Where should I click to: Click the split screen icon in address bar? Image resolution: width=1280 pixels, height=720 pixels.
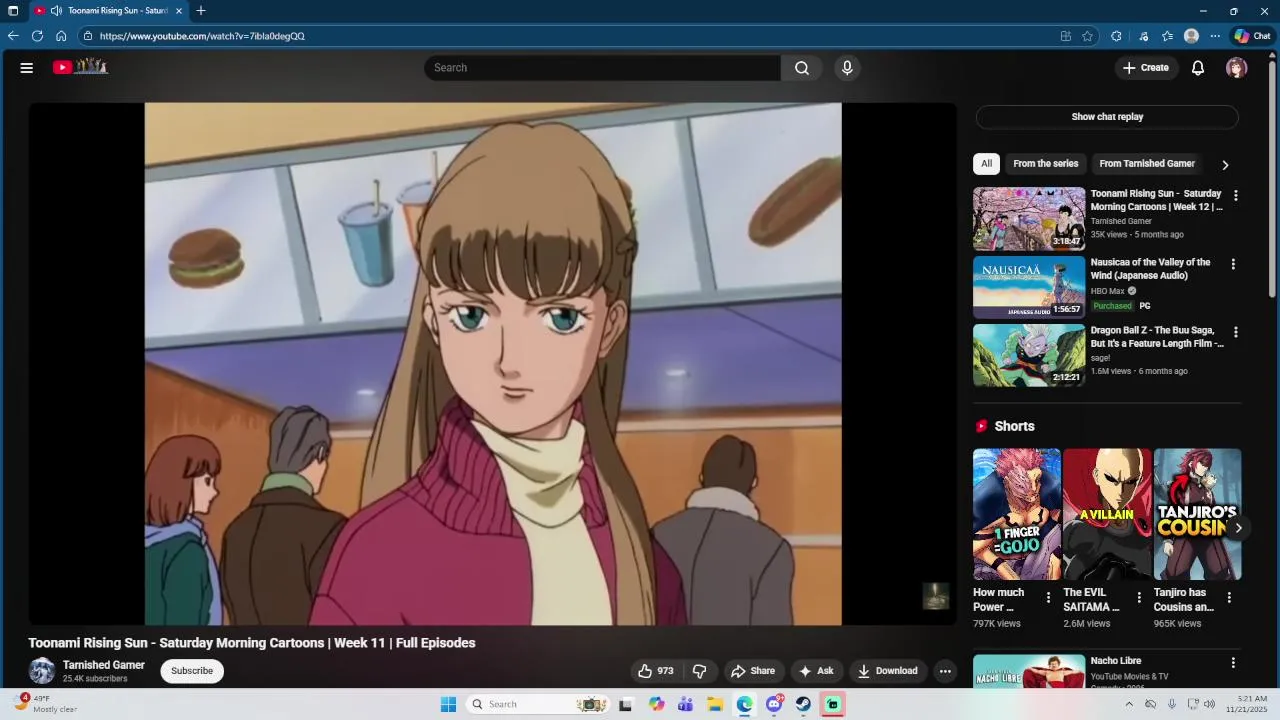(x=1066, y=36)
